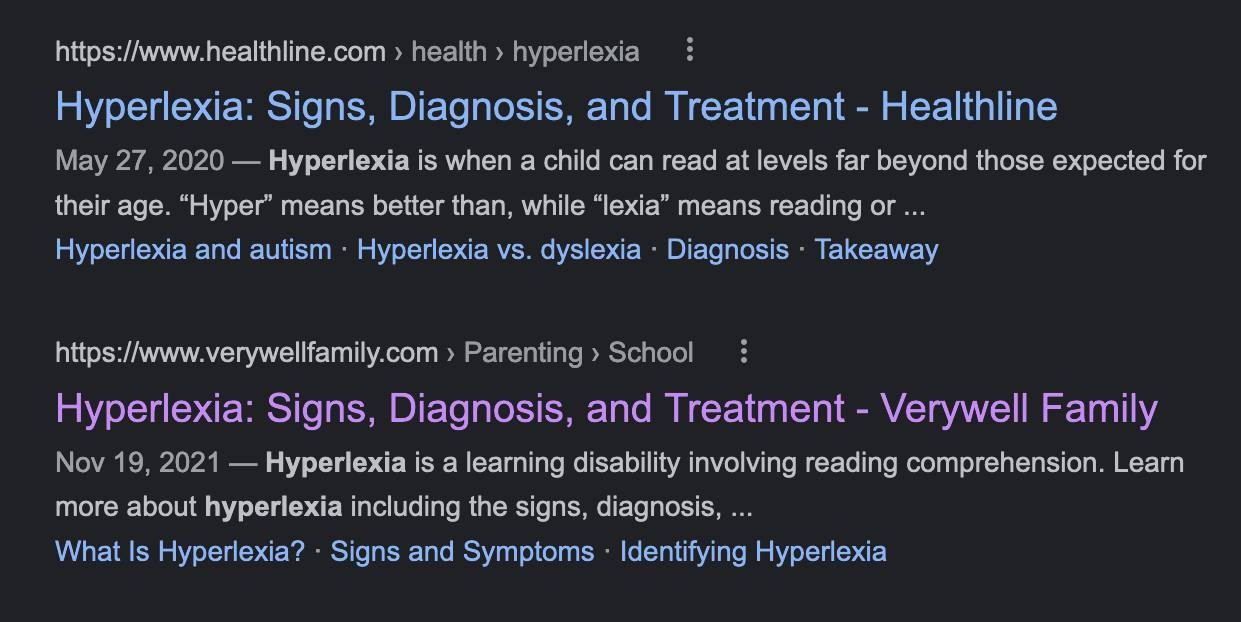Image resolution: width=1241 pixels, height=622 pixels.
Task: Click the https://www.verywellfamily.com URL text
Action: [x=246, y=352]
